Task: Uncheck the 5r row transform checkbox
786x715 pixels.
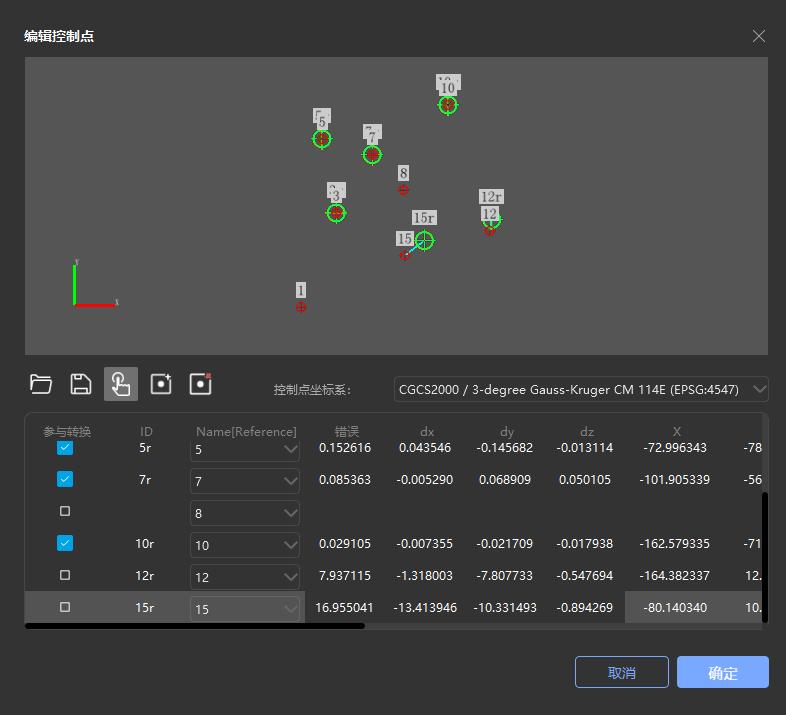Action: coord(65,448)
